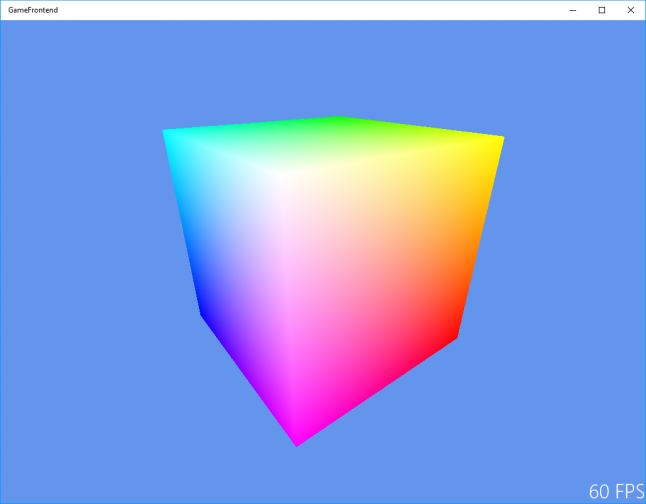Click the blue left corner of the cube
The image size is (646, 504).
tap(202, 313)
